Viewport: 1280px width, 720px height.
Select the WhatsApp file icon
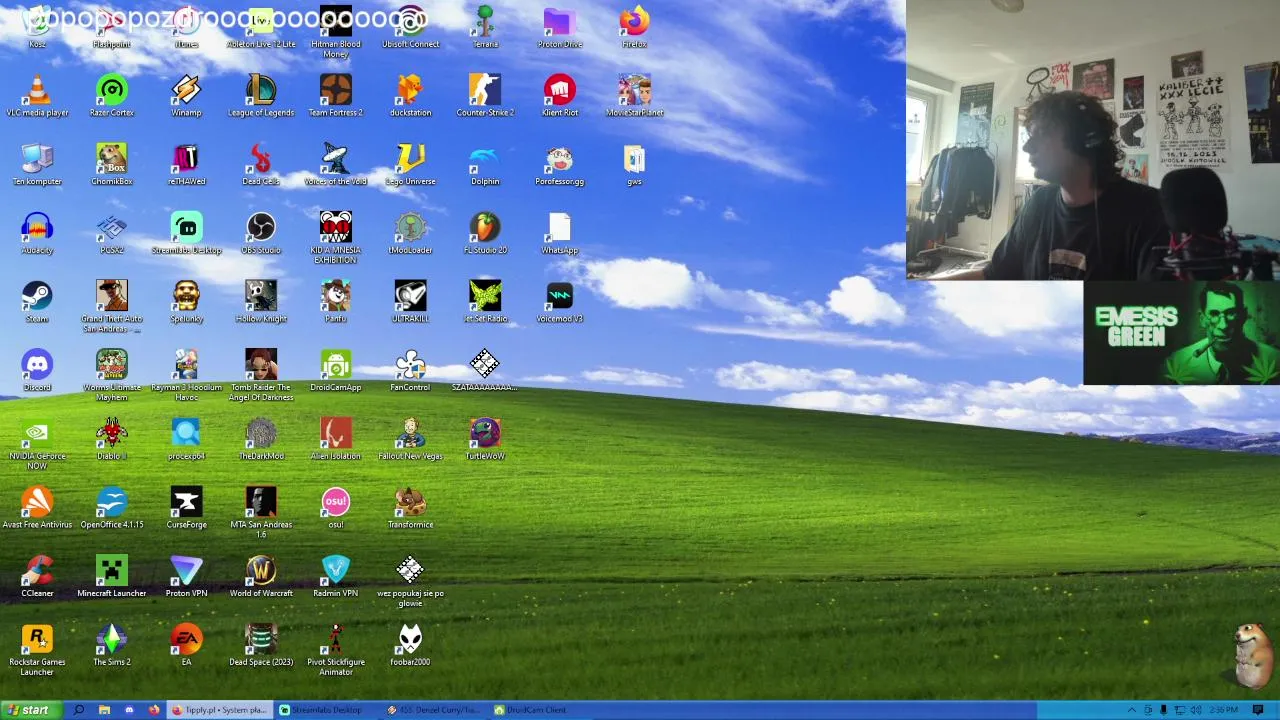(560, 234)
